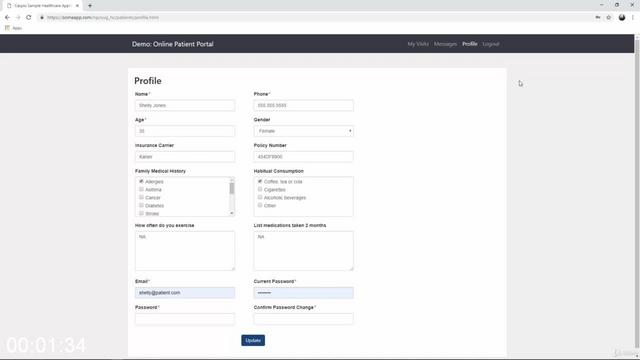Open the Chrome three-dot menu

click(633, 18)
